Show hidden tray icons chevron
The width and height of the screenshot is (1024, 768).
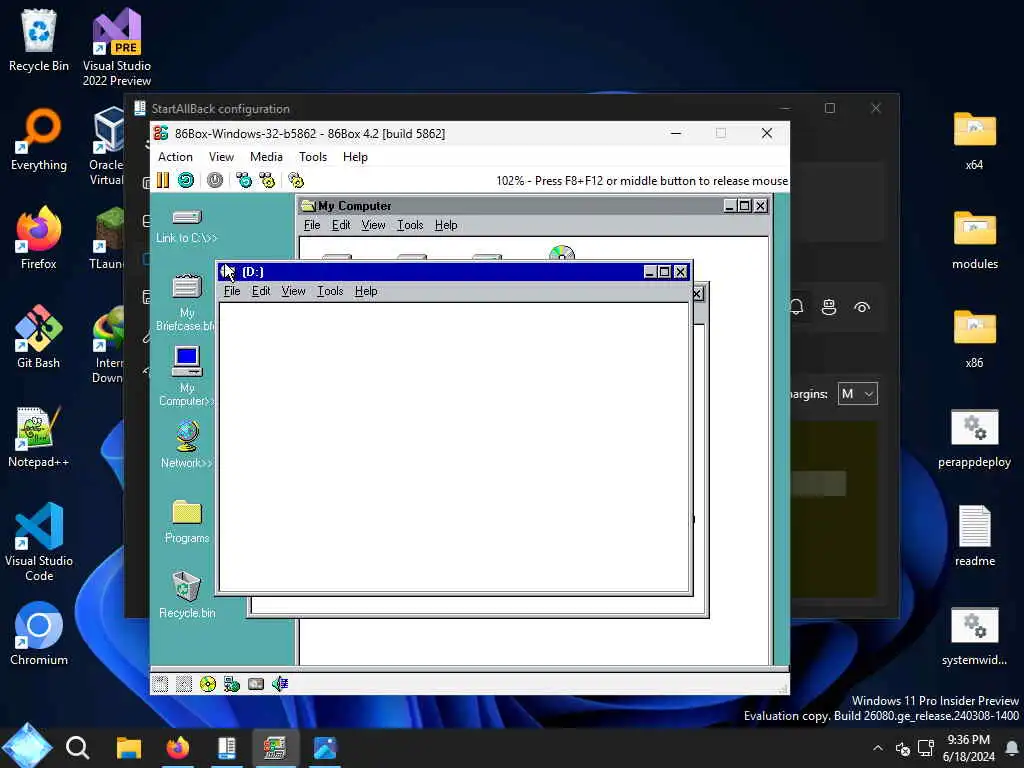point(878,748)
